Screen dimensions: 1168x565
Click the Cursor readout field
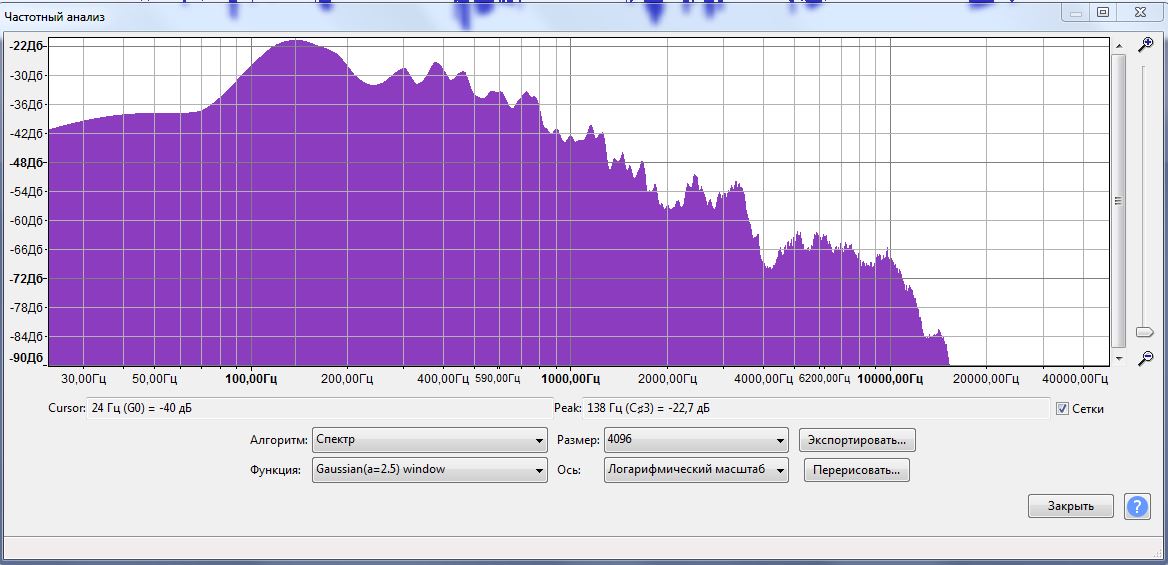pyautogui.click(x=319, y=408)
